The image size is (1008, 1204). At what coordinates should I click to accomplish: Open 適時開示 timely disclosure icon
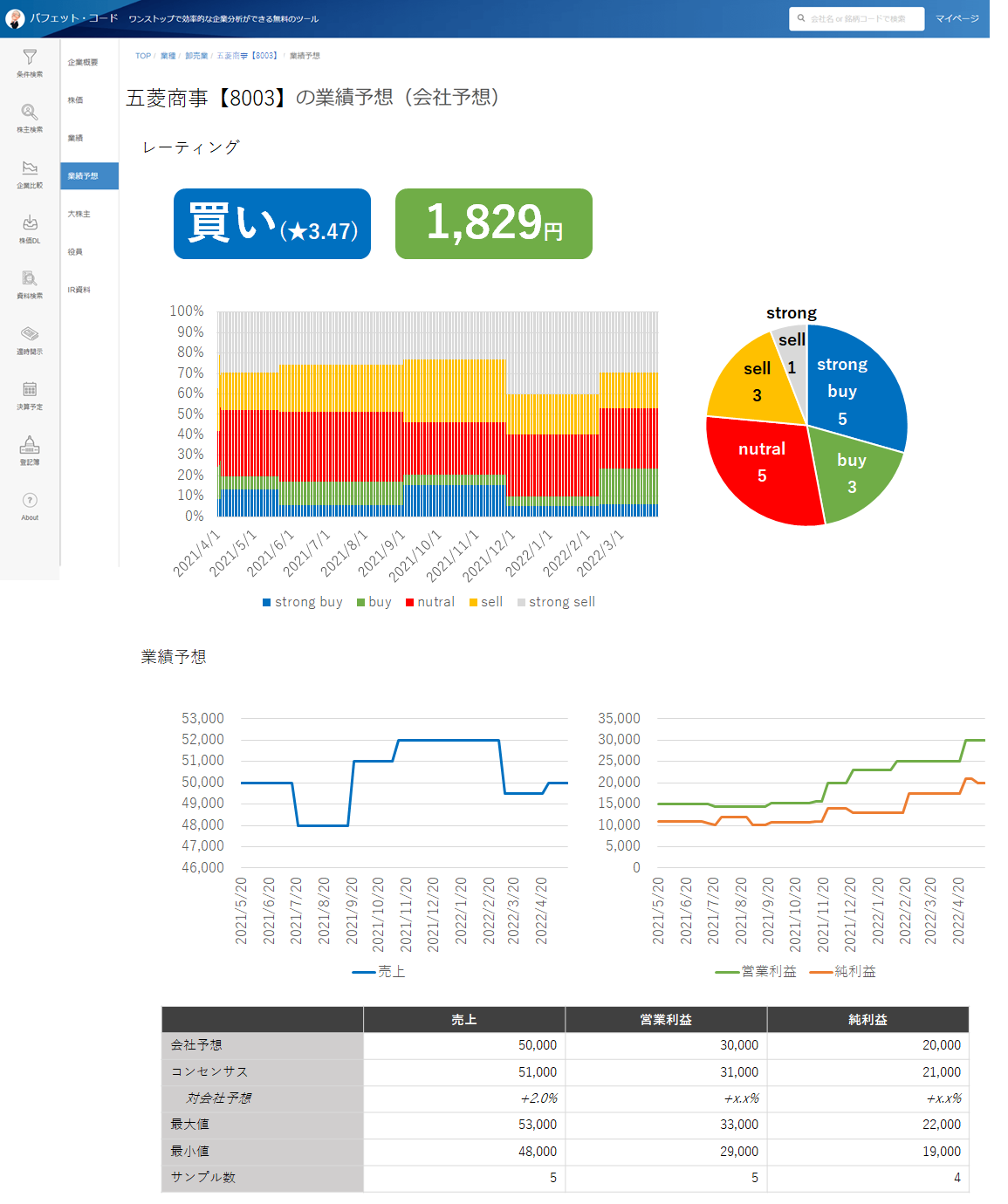[x=30, y=335]
